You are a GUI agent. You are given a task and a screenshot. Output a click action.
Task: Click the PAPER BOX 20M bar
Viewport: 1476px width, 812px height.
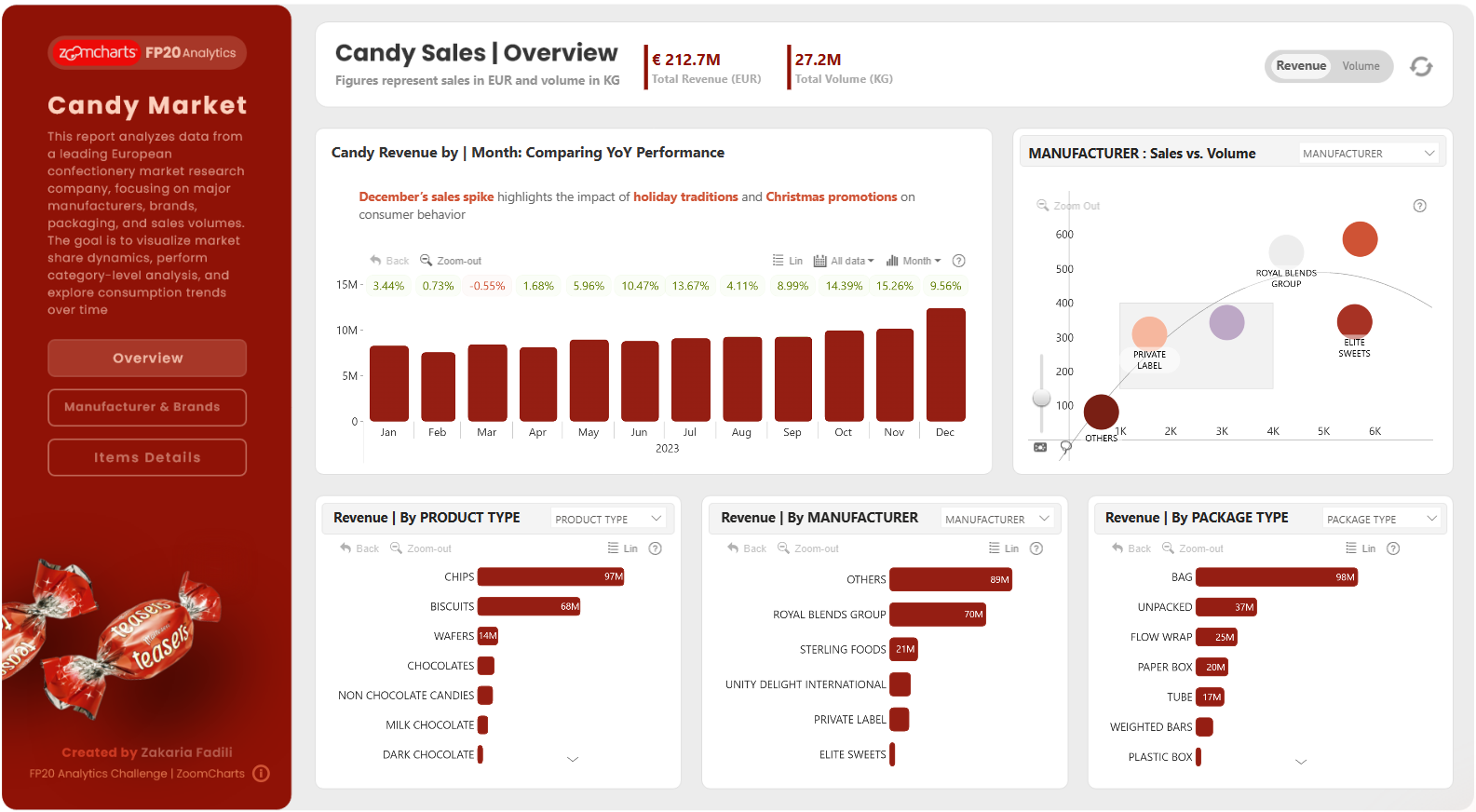[1212, 667]
